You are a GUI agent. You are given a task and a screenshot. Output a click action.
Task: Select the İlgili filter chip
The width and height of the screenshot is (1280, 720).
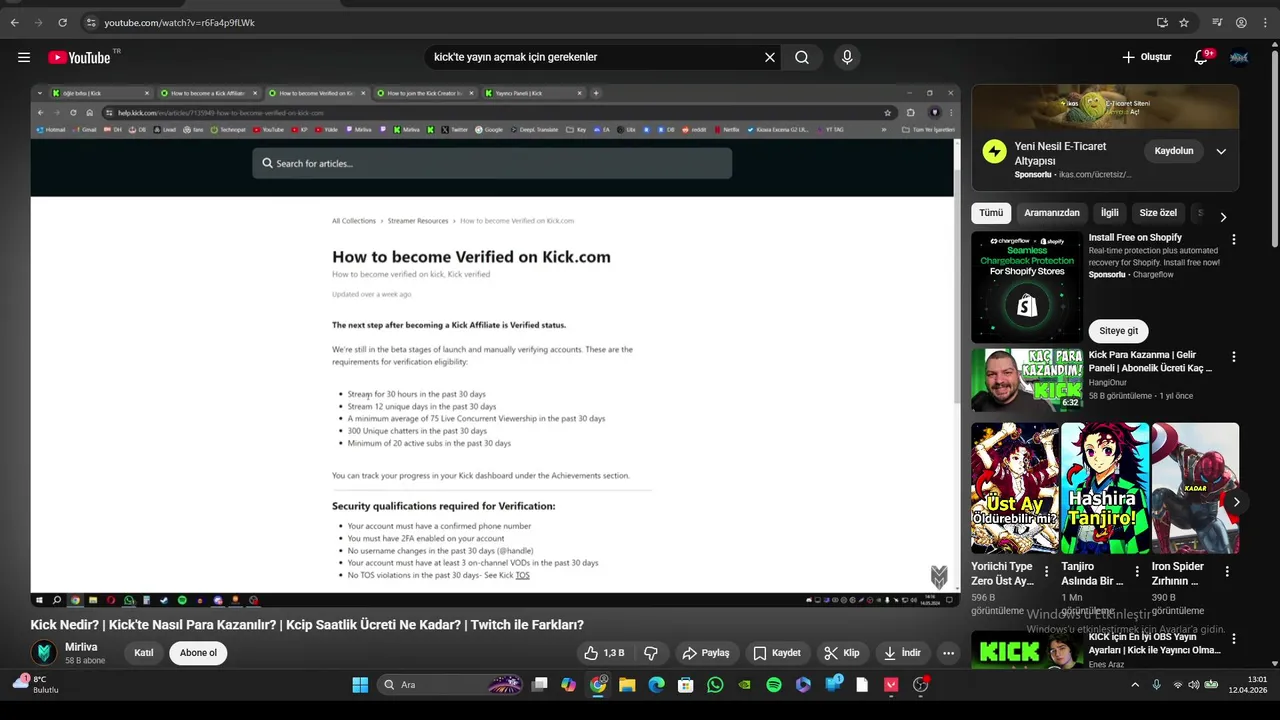coord(1110,213)
